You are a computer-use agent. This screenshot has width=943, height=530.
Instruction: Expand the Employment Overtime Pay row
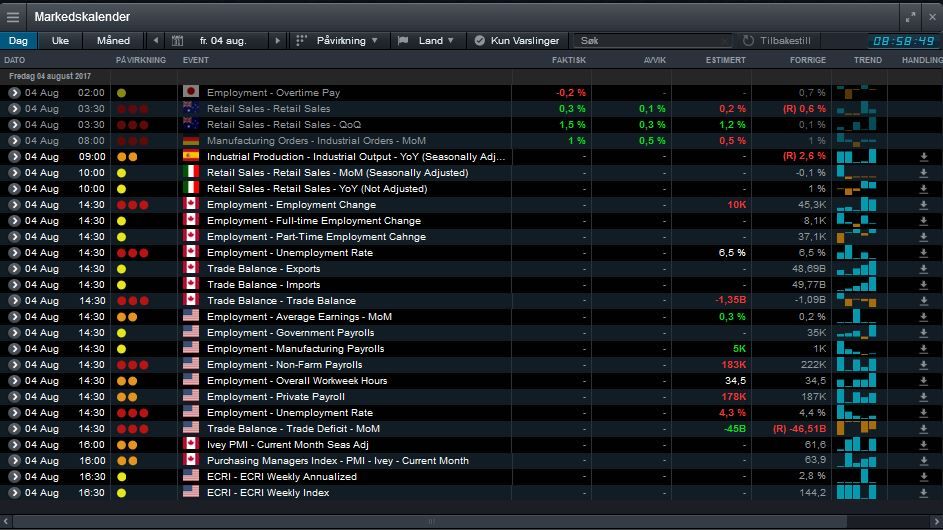(14, 93)
